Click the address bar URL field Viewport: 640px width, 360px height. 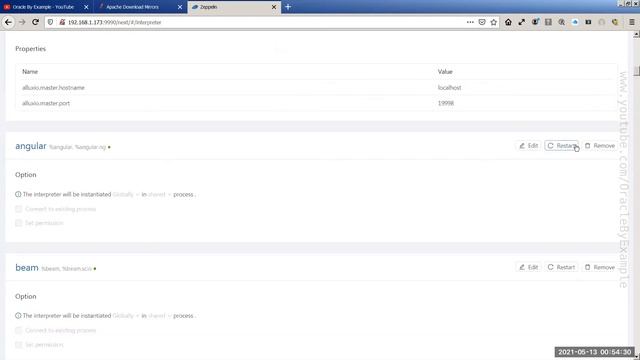click(x=261, y=22)
